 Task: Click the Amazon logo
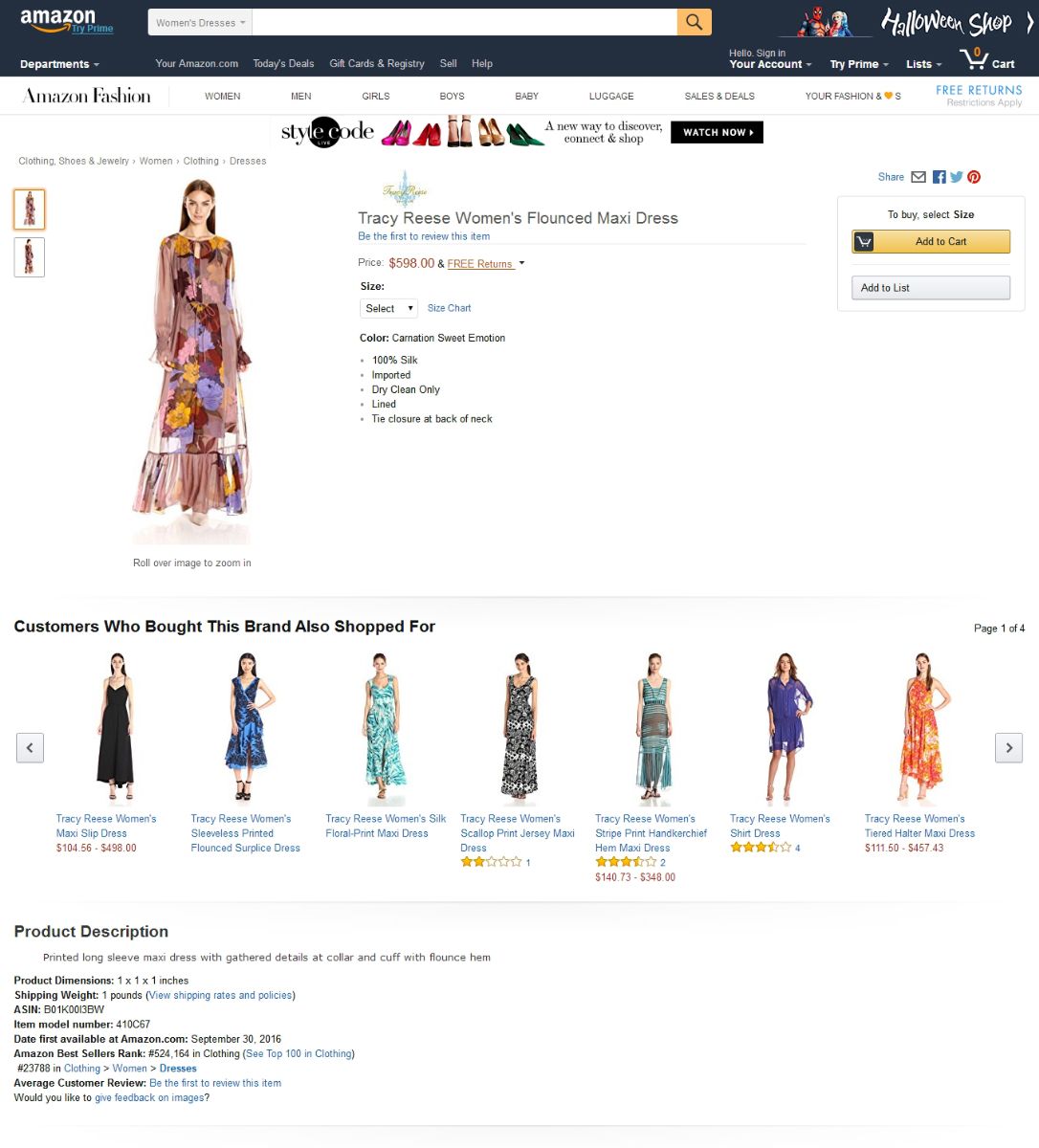coord(59,21)
